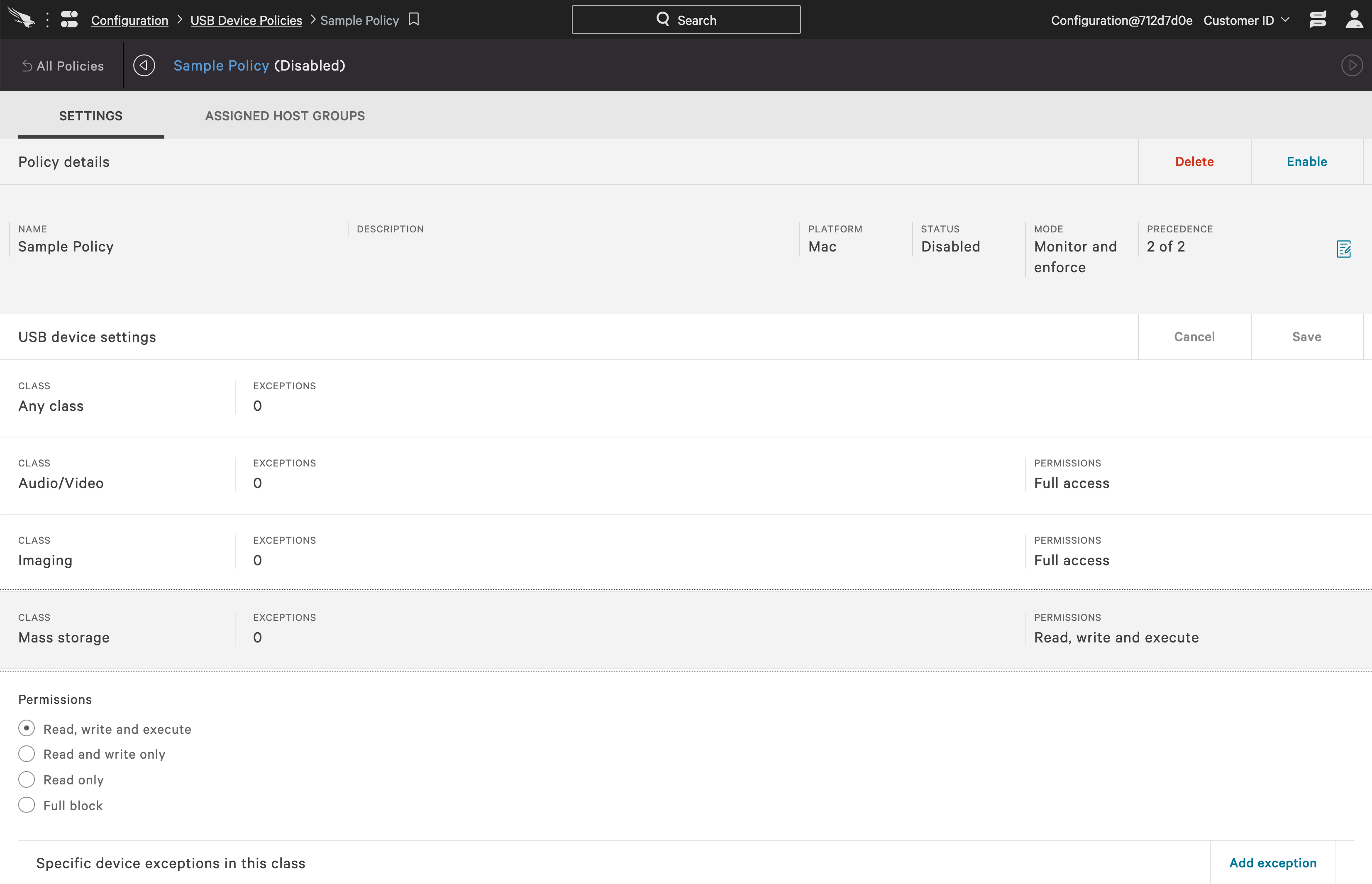Viewport: 1372px width, 884px height.
Task: Click the edit policy details icon
Action: 1343,249
